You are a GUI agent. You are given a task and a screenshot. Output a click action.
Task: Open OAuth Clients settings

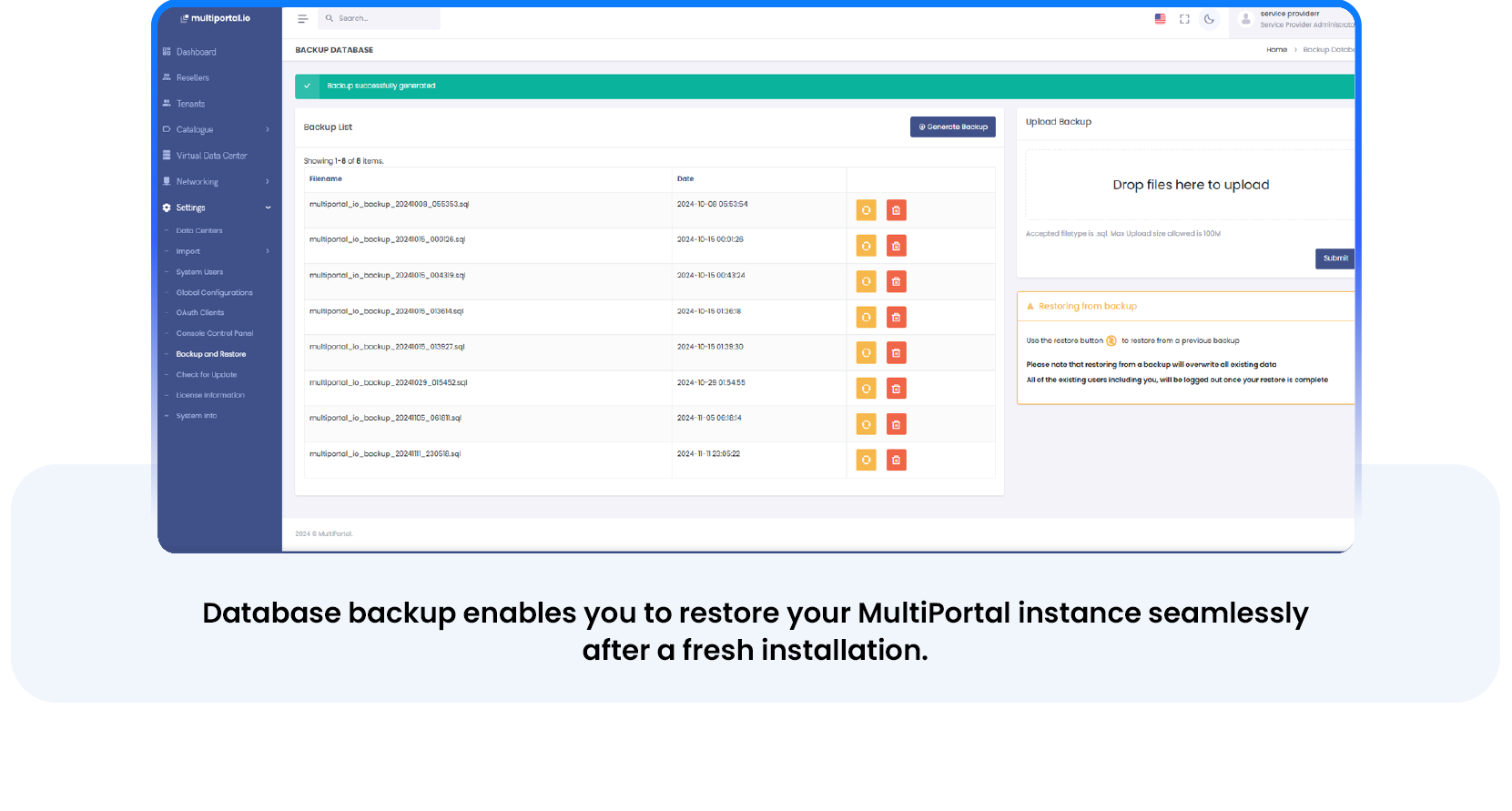pos(200,313)
